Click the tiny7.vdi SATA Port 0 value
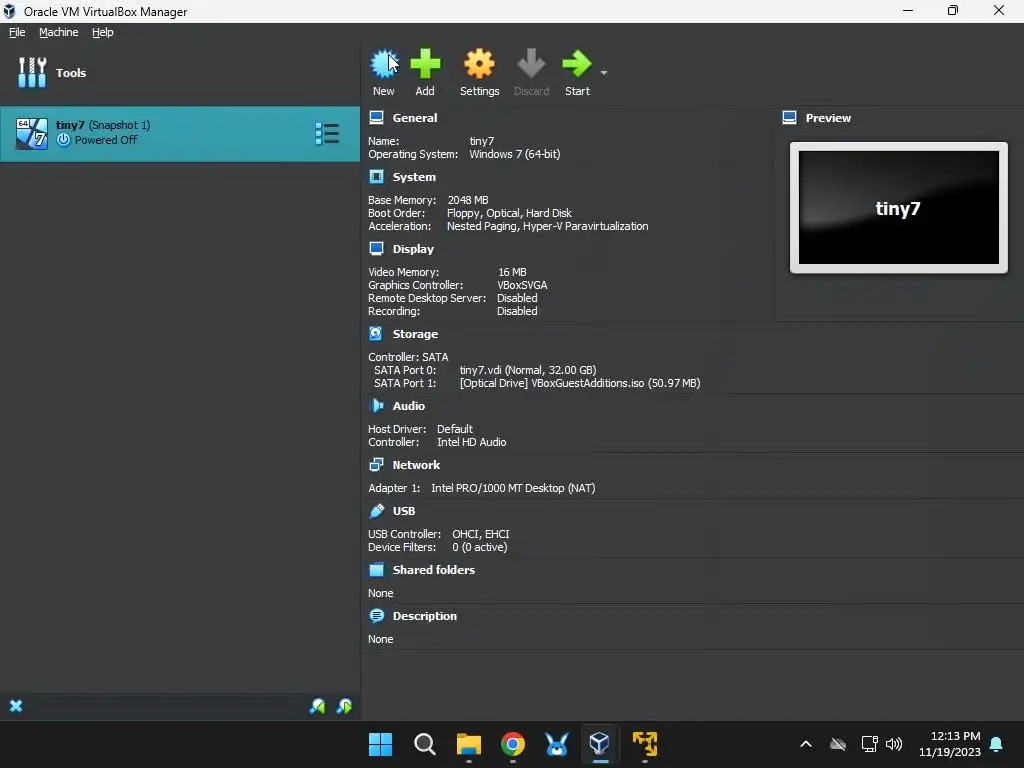 (x=528, y=370)
